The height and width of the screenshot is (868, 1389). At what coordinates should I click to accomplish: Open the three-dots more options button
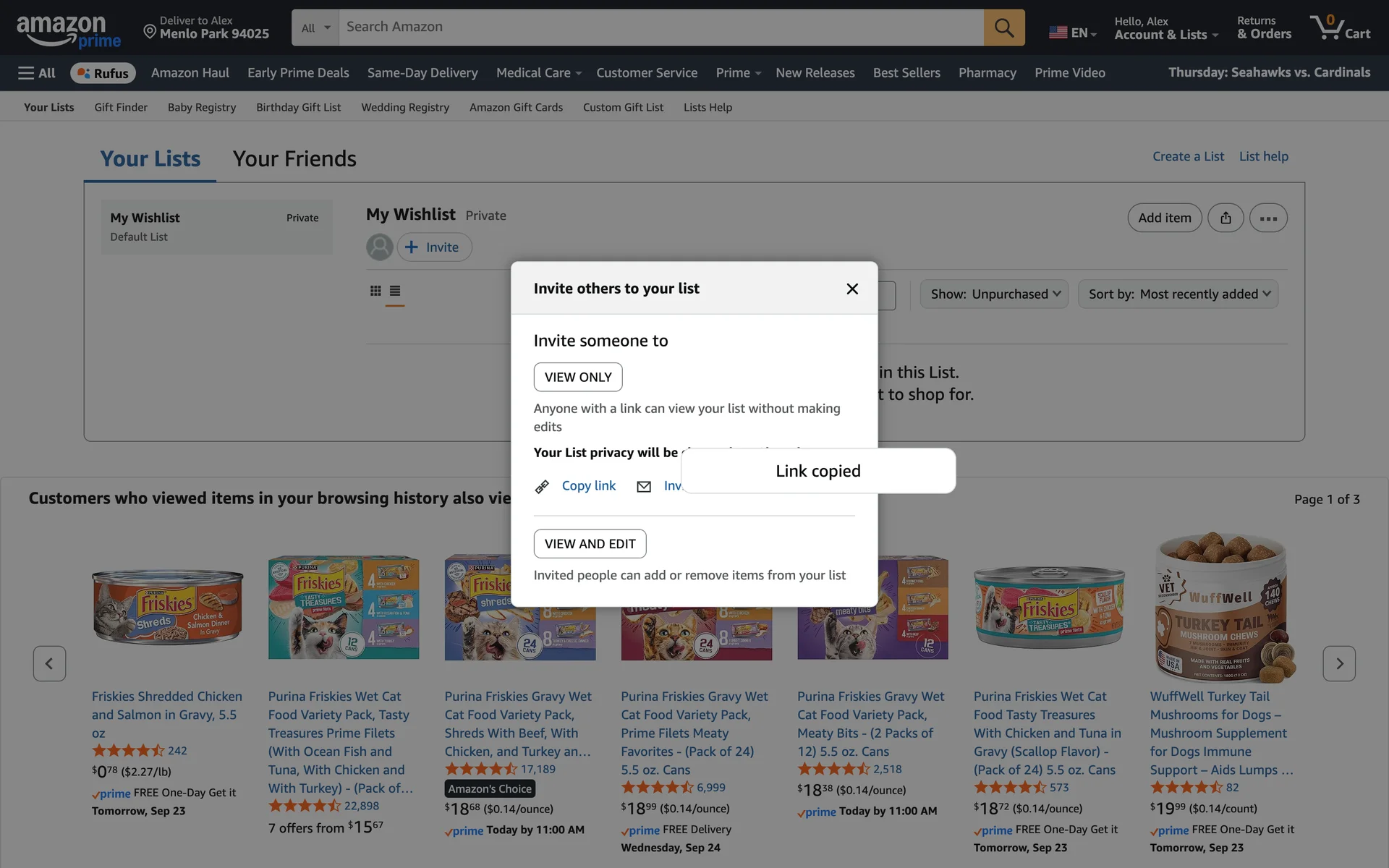pyautogui.click(x=1267, y=218)
